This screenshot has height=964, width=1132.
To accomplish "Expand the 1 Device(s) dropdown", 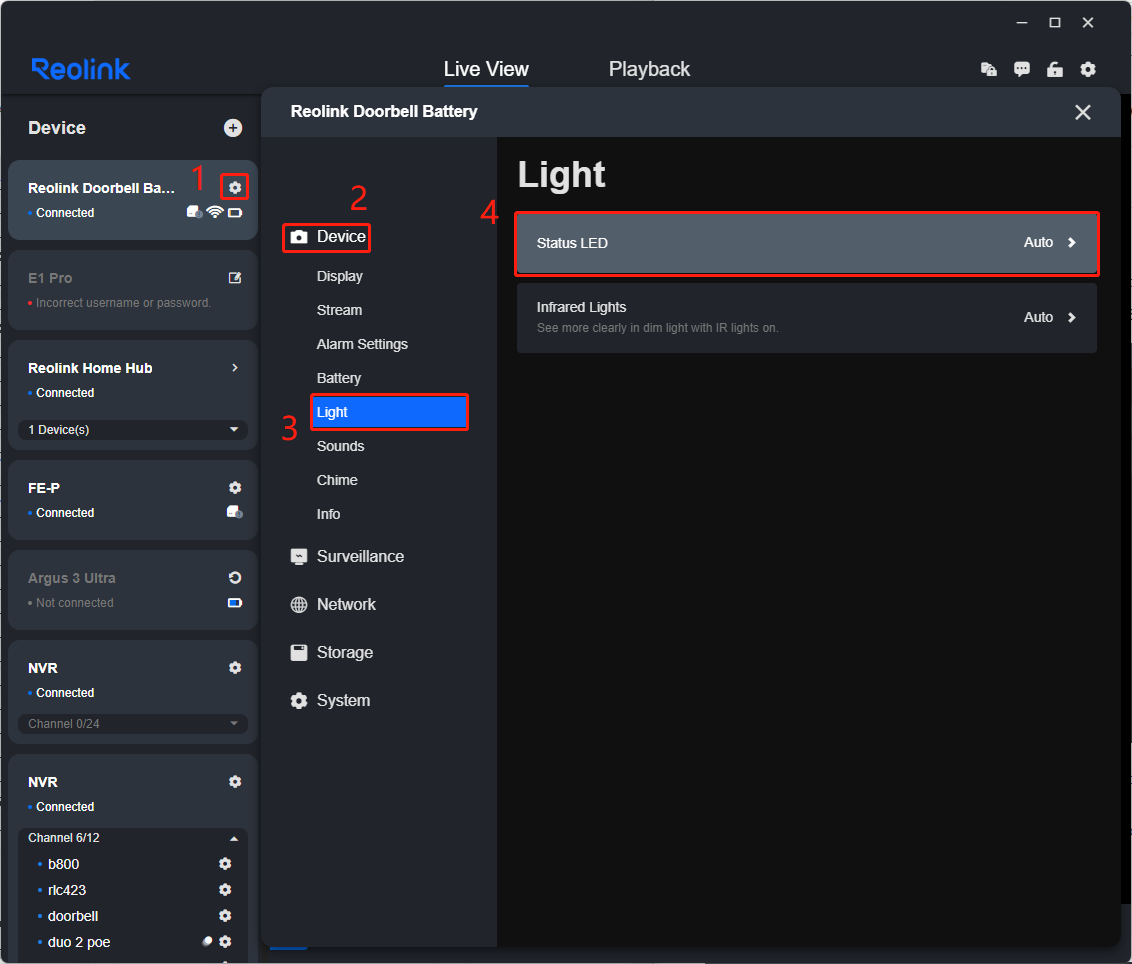I will point(133,430).
